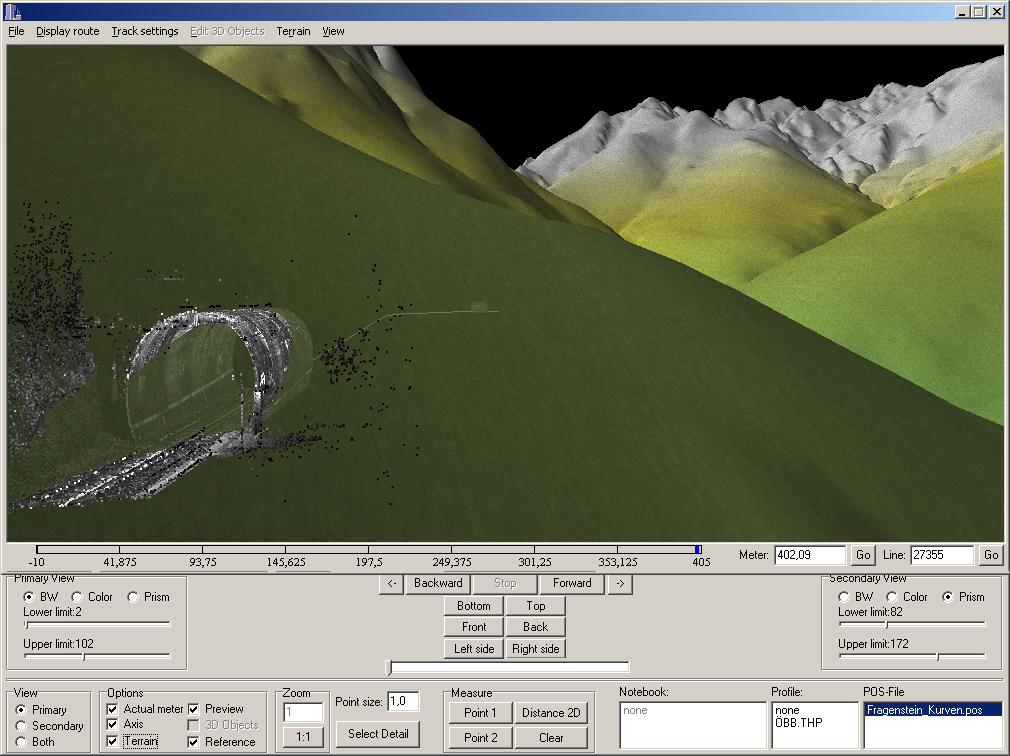This screenshot has width=1010, height=756.
Task: Click the Select Detail button
Action: click(x=377, y=734)
